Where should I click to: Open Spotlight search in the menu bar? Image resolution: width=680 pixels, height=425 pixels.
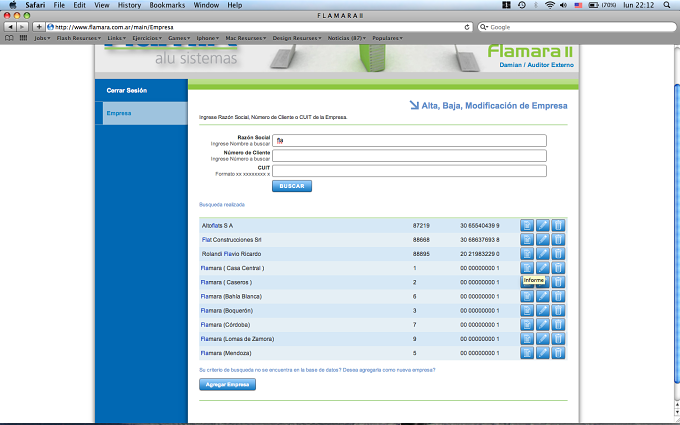pyautogui.click(x=667, y=5)
